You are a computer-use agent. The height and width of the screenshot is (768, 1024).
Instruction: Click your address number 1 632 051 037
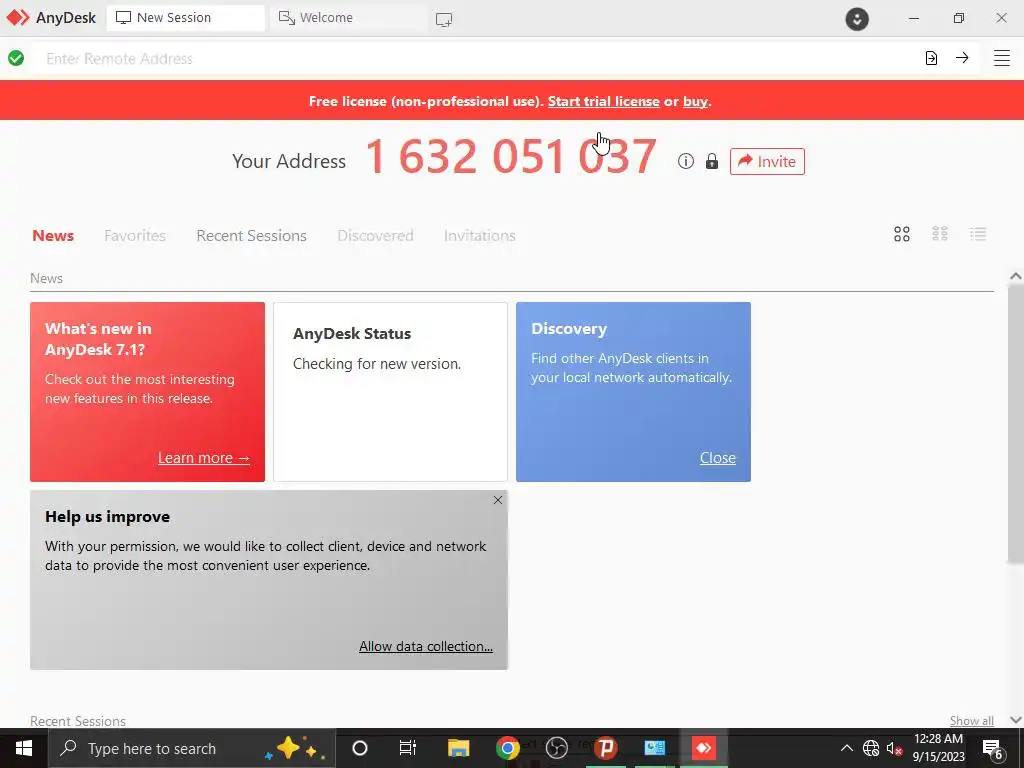(511, 157)
